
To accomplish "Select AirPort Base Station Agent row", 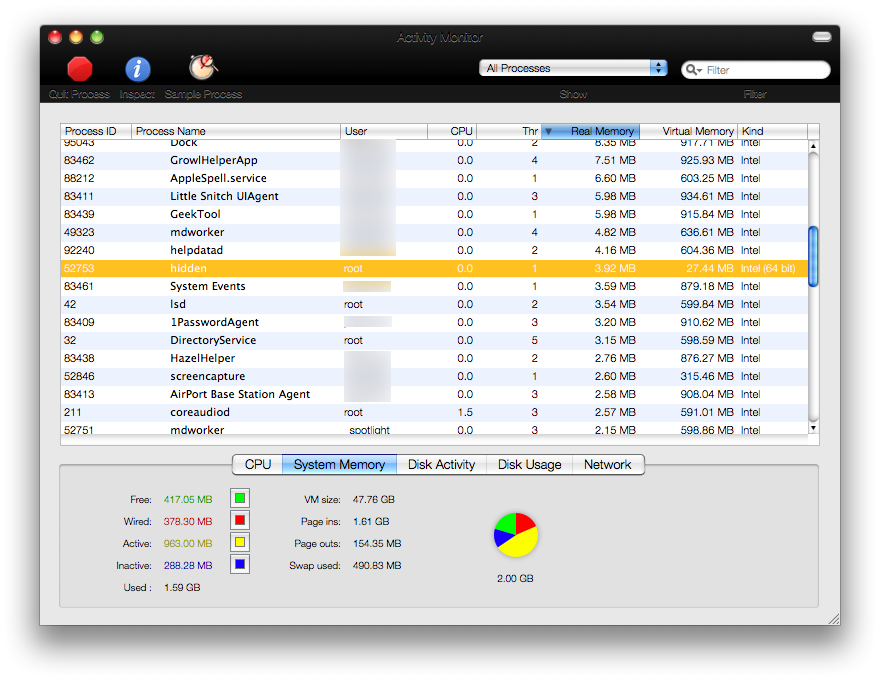I will (434, 394).
